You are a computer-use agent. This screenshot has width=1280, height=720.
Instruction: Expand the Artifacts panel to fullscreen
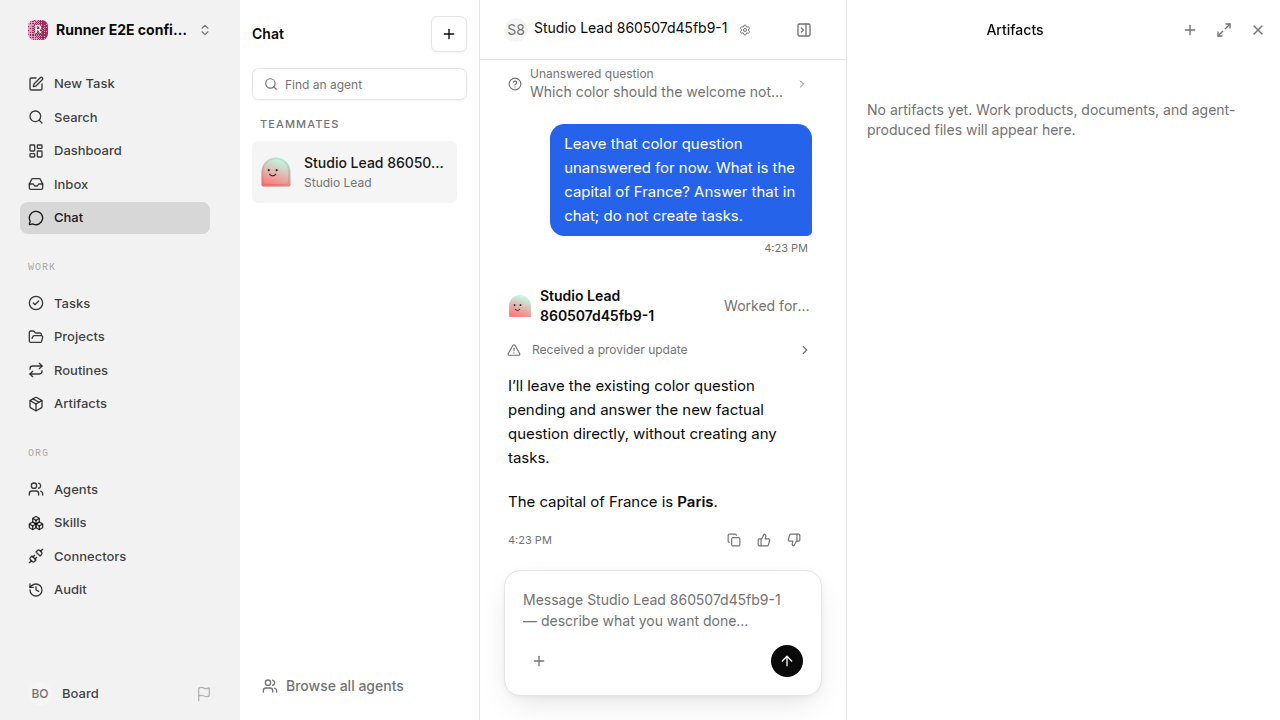coord(1224,30)
